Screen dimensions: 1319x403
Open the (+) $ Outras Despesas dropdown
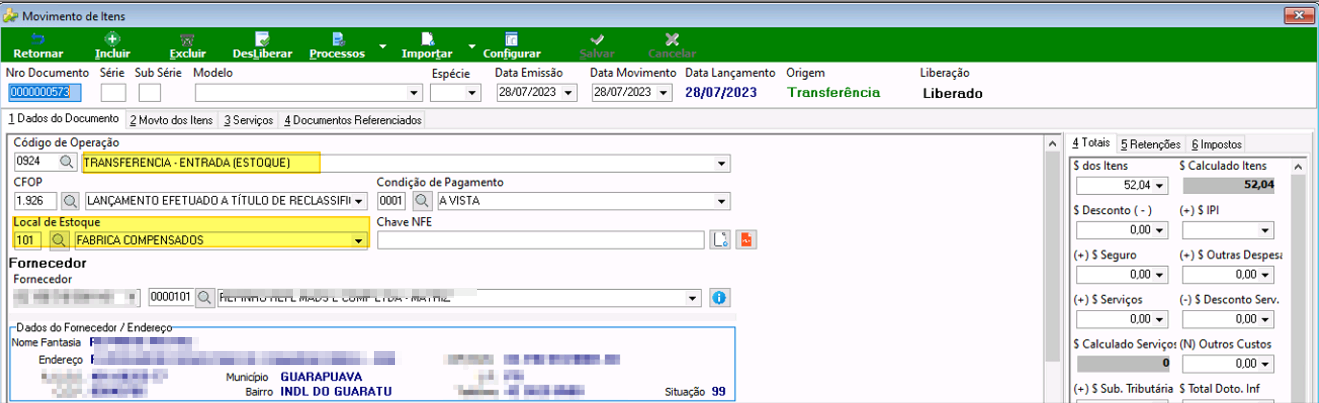coord(1265,274)
